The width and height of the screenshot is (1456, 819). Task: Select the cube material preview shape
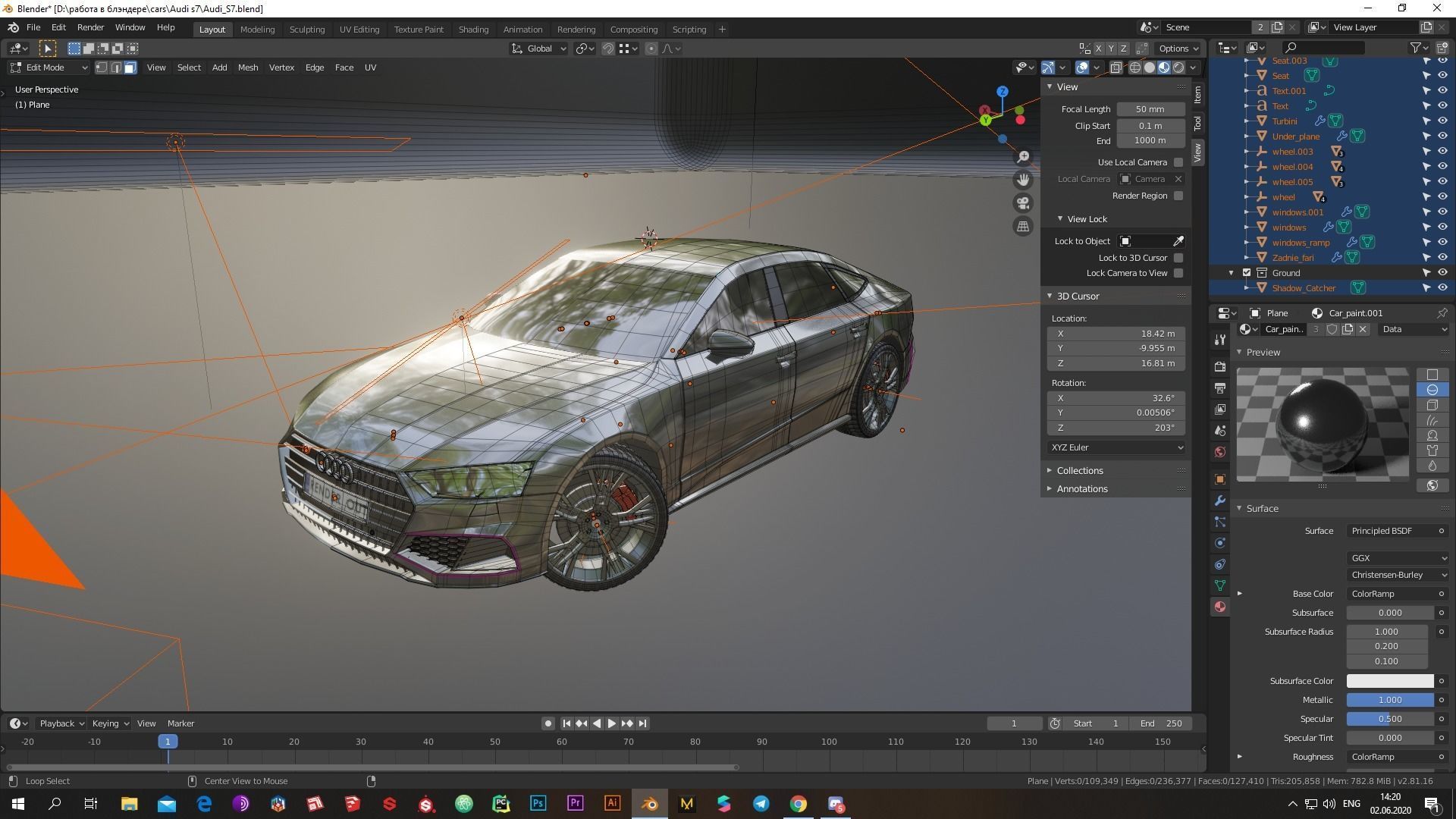[x=1432, y=405]
